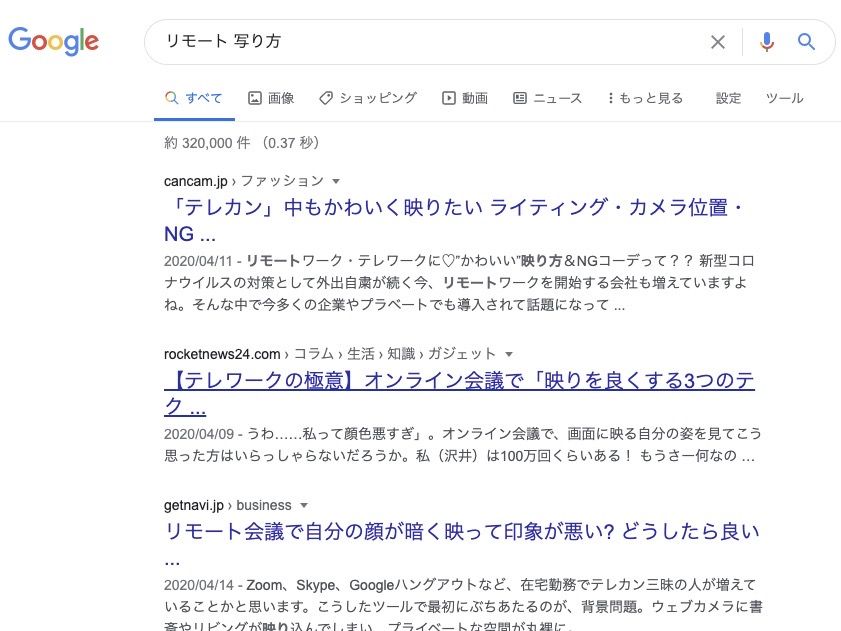Open the ツール tools menu

tap(784, 98)
